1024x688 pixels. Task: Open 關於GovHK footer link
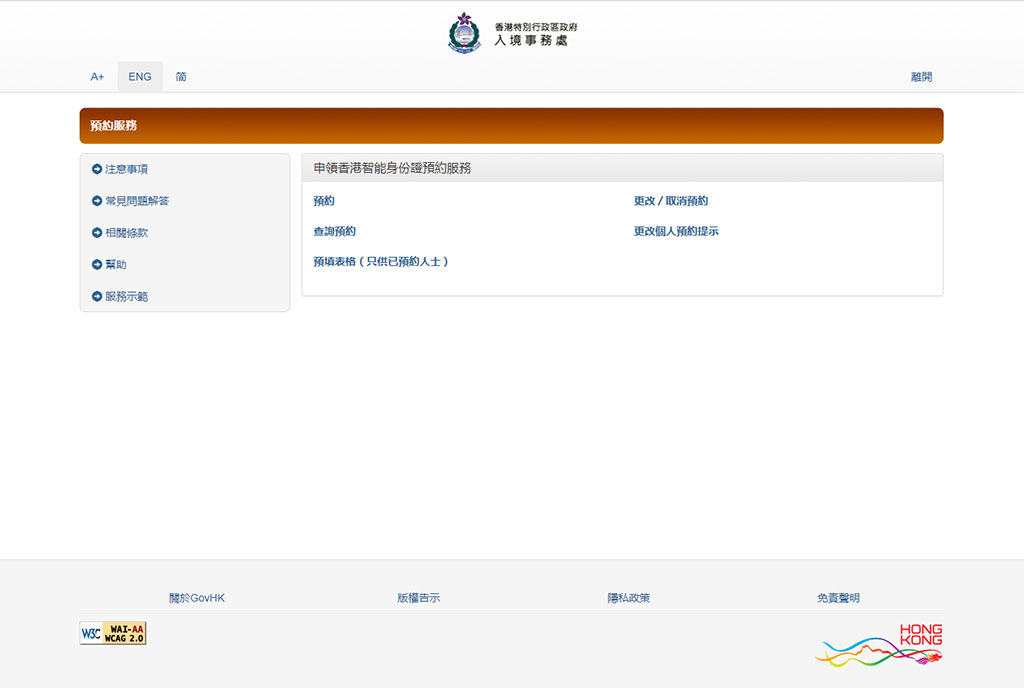[197, 598]
